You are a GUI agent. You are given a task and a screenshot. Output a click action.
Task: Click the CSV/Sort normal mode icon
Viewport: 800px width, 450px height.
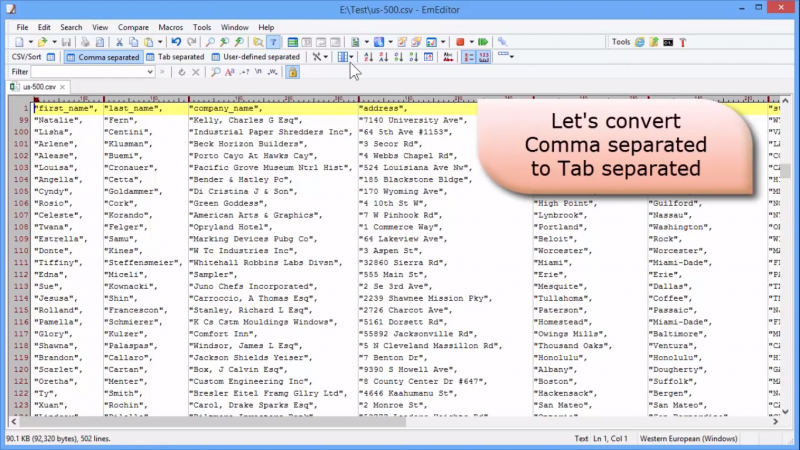(x=51, y=57)
